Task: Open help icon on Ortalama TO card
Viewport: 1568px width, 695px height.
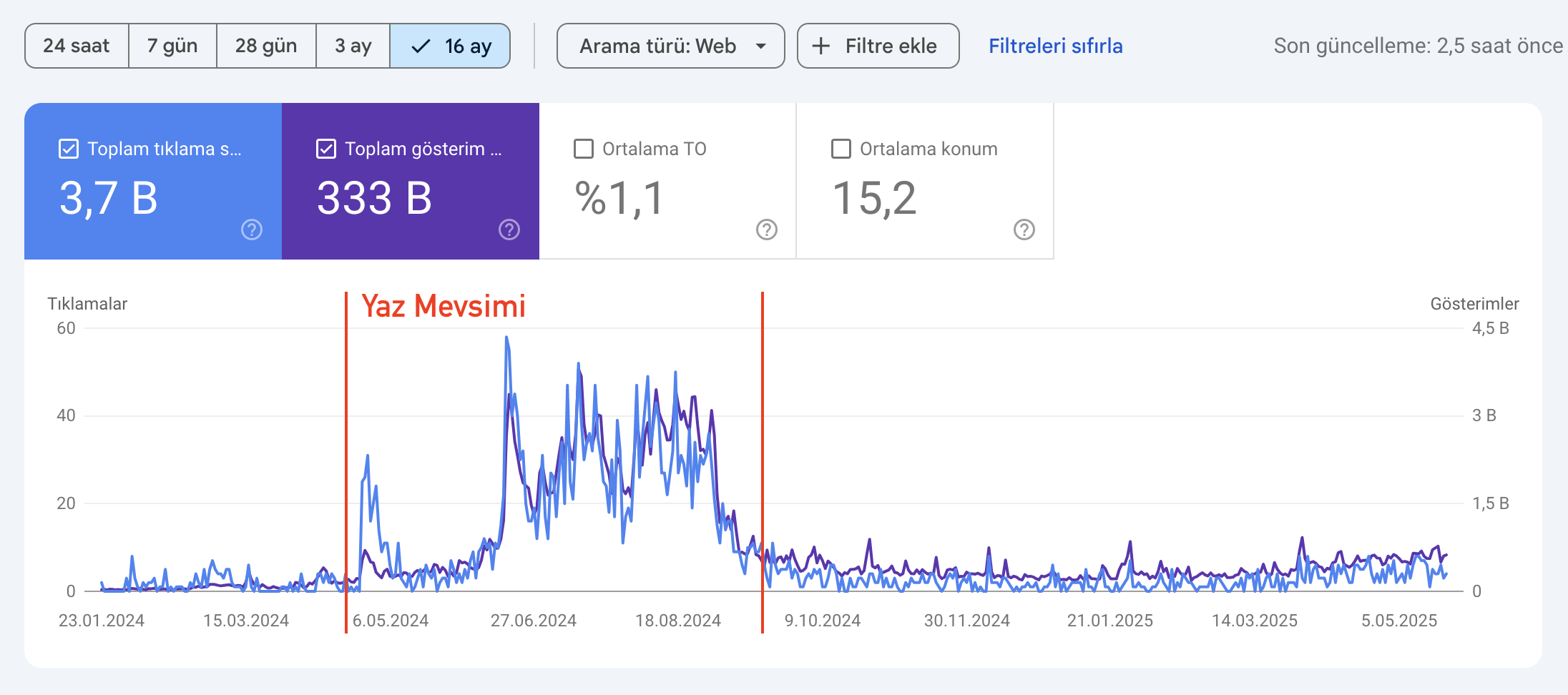Action: pos(767,230)
